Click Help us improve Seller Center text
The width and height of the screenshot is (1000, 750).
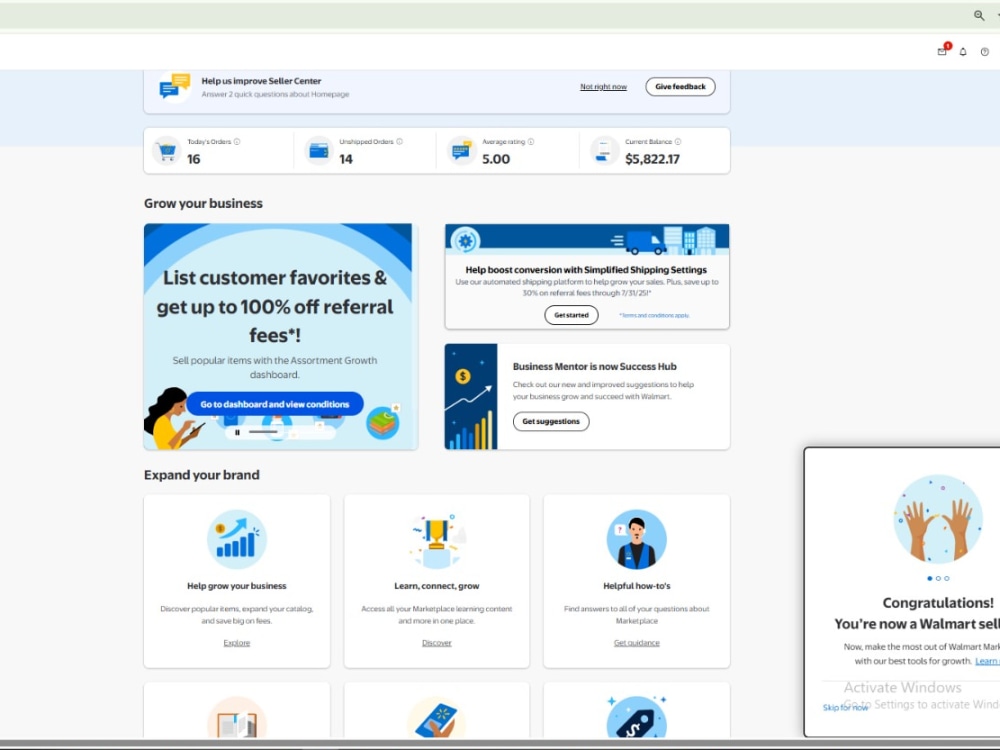[x=261, y=81]
